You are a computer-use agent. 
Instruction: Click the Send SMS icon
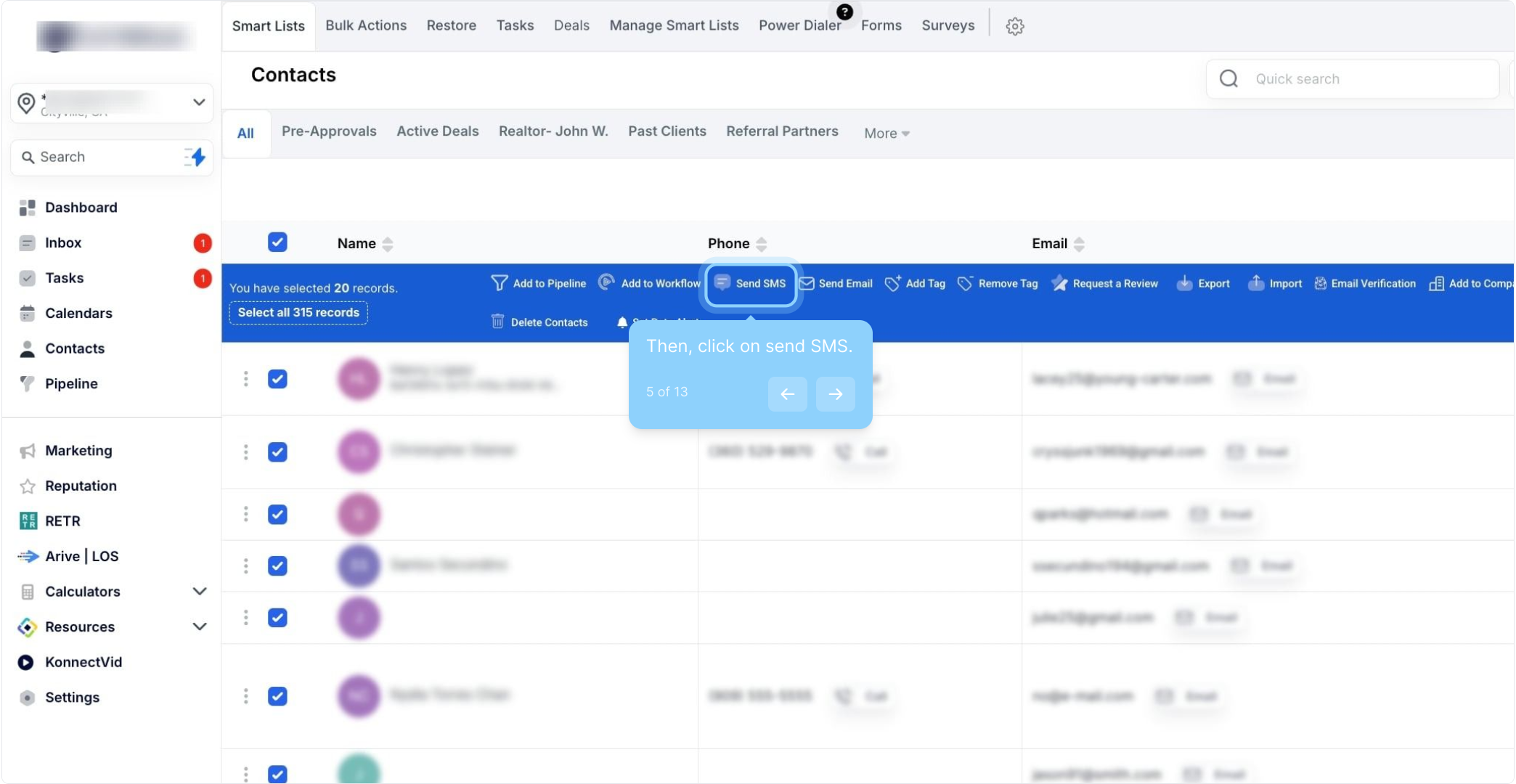click(722, 282)
